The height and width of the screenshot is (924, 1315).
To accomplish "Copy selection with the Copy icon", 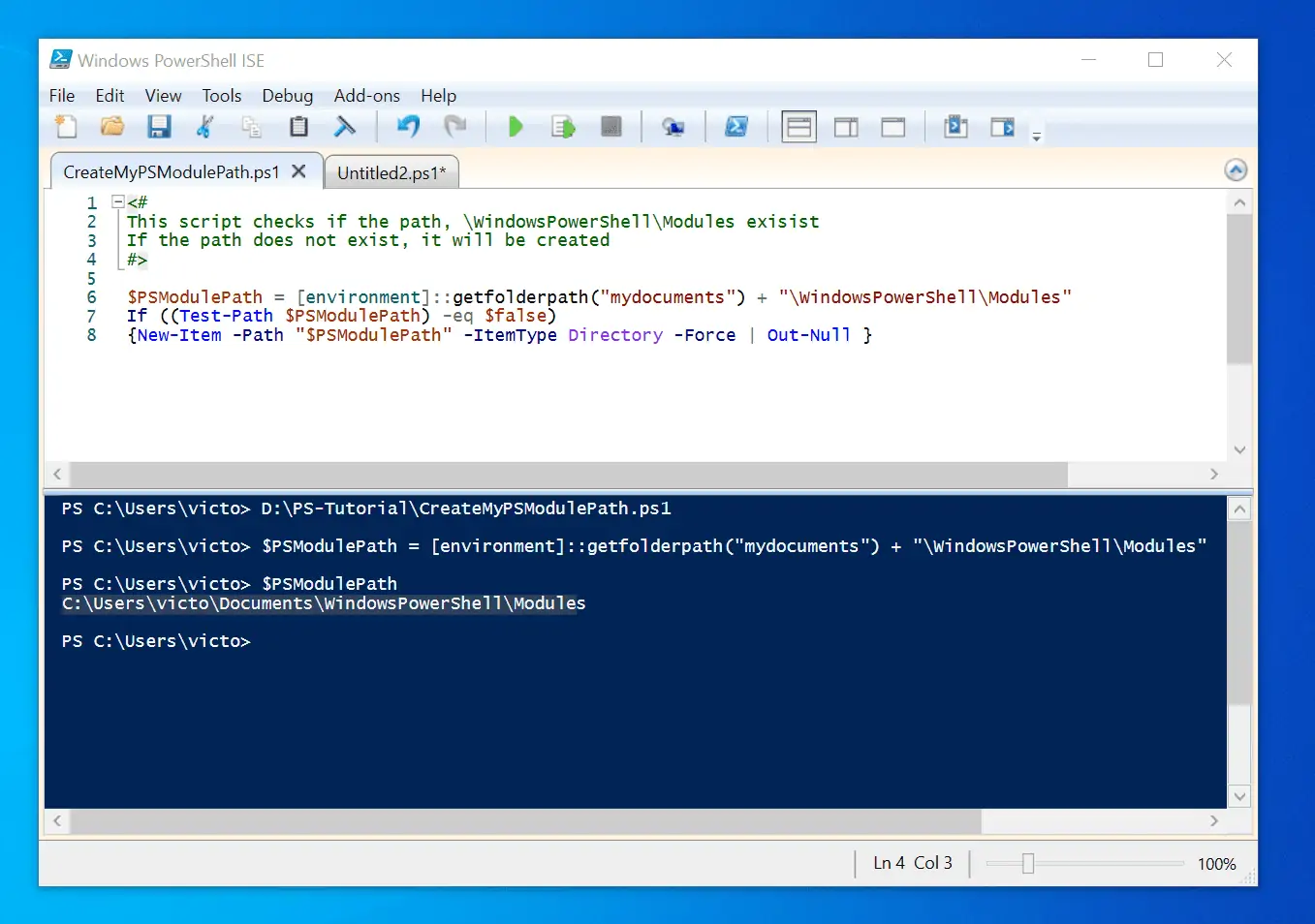I will (x=252, y=127).
